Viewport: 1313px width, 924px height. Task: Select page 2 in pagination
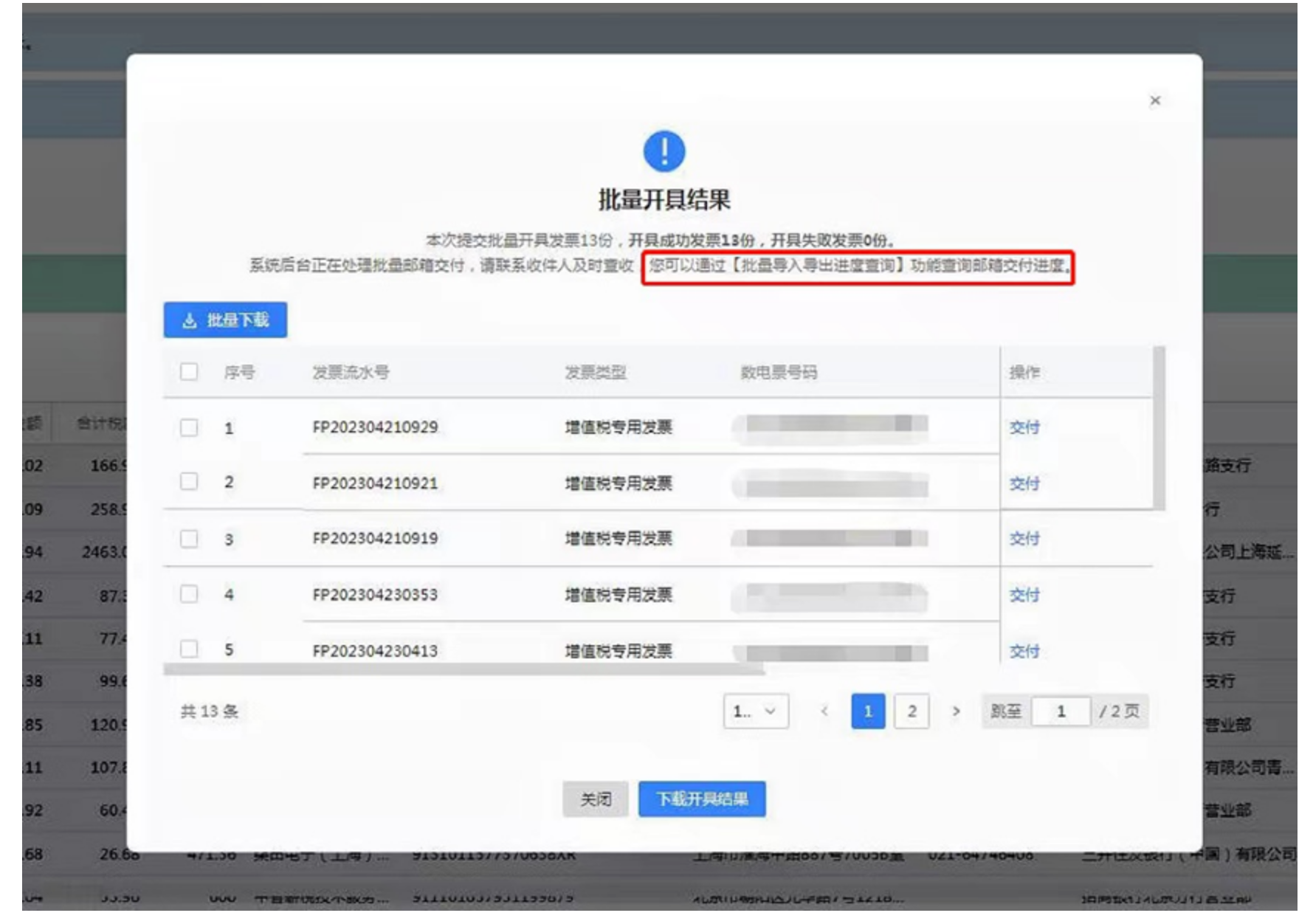tap(911, 711)
